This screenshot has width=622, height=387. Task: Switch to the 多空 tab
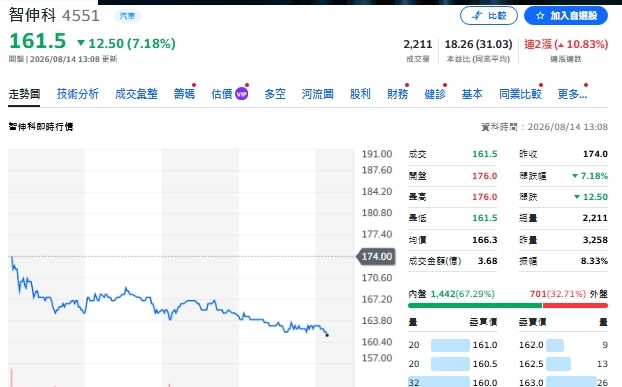point(275,94)
